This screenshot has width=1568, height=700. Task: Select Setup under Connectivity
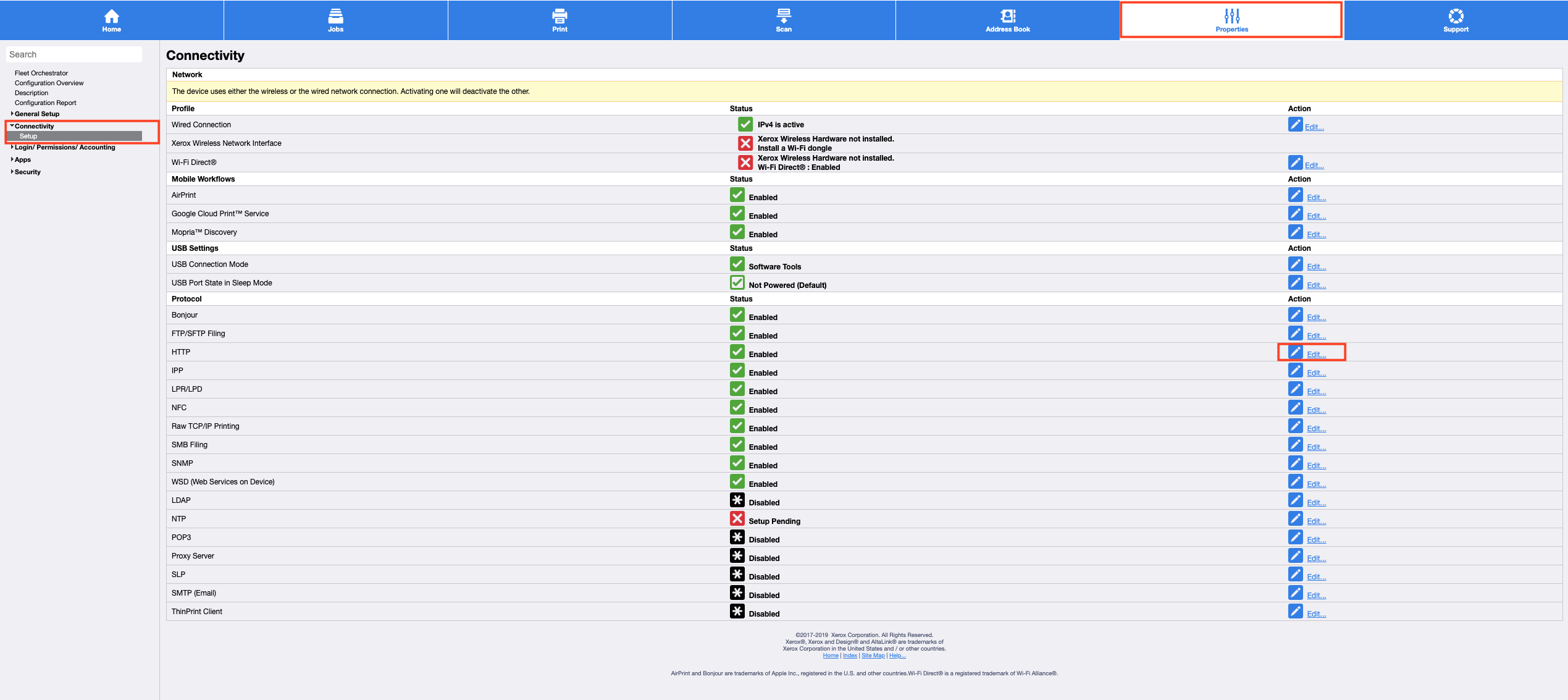[28, 136]
